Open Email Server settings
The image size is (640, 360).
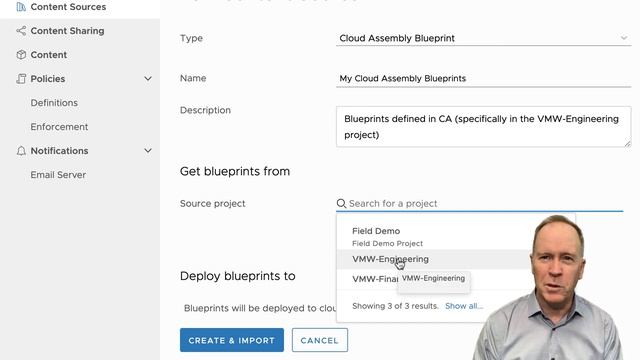(x=58, y=175)
